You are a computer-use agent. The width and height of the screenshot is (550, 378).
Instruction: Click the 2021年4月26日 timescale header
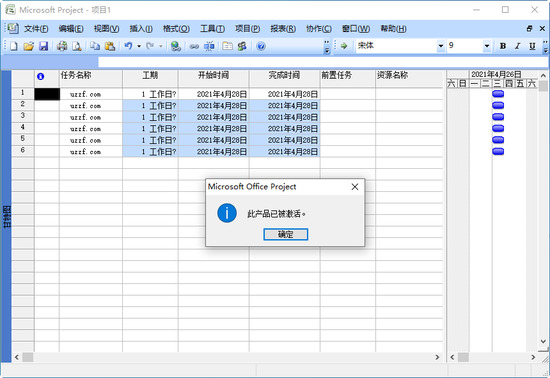pyautogui.click(x=496, y=74)
